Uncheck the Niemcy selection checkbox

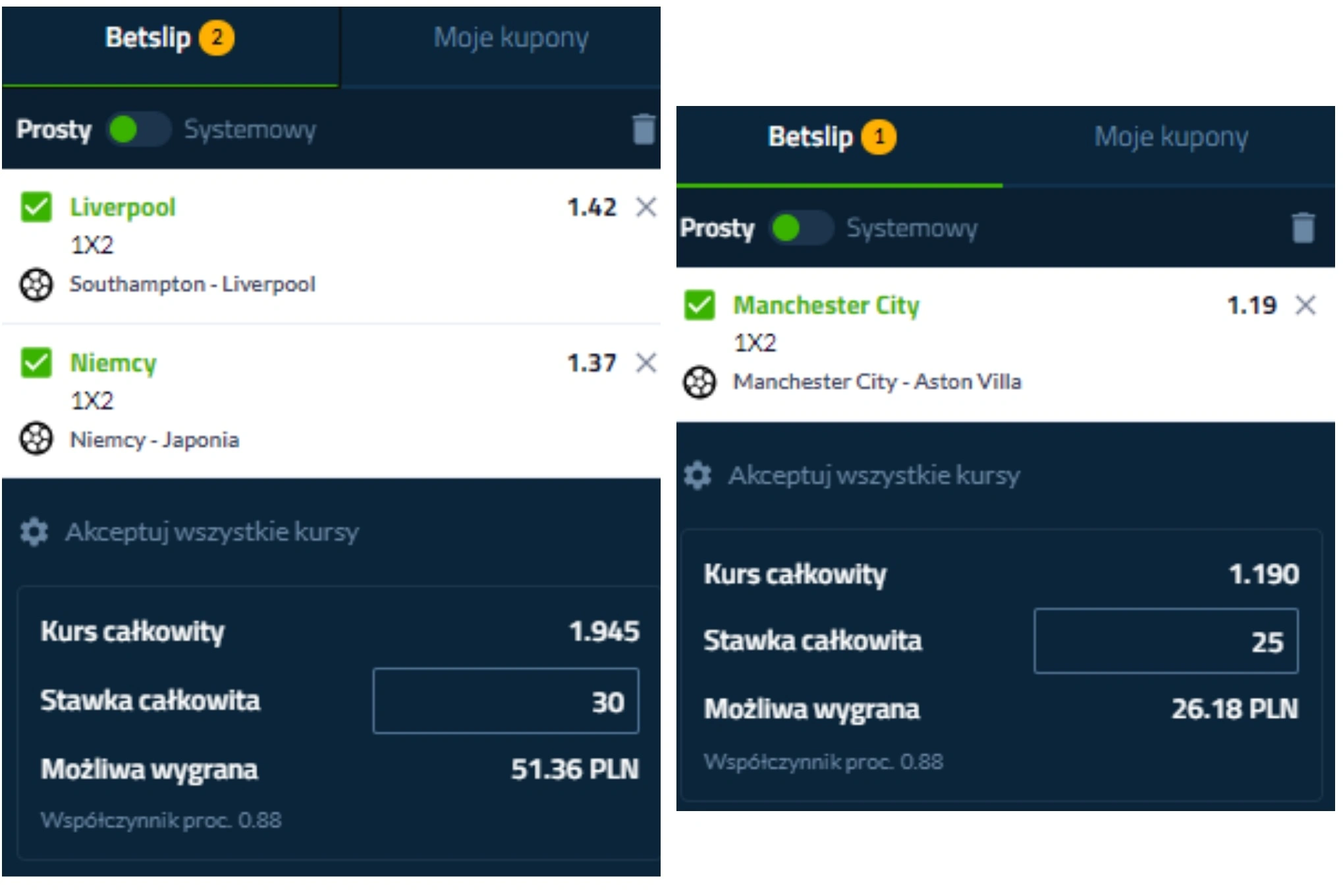pyautogui.click(x=36, y=363)
